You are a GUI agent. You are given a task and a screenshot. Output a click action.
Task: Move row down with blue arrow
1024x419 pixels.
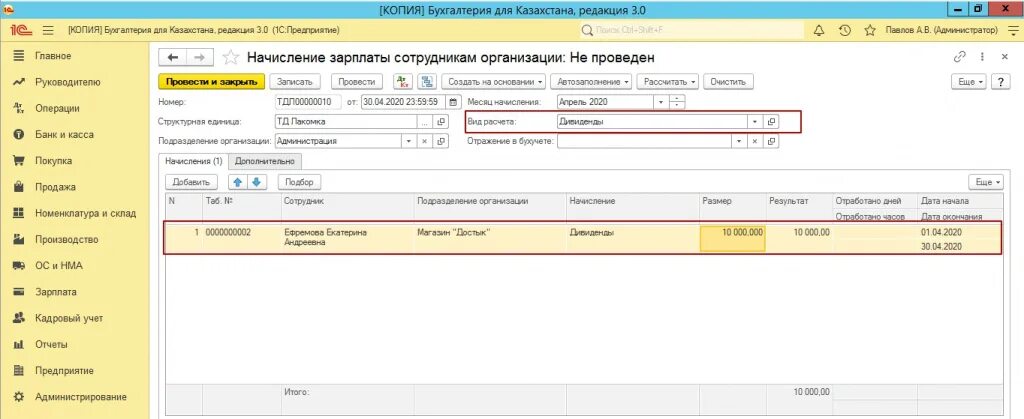coord(256,182)
